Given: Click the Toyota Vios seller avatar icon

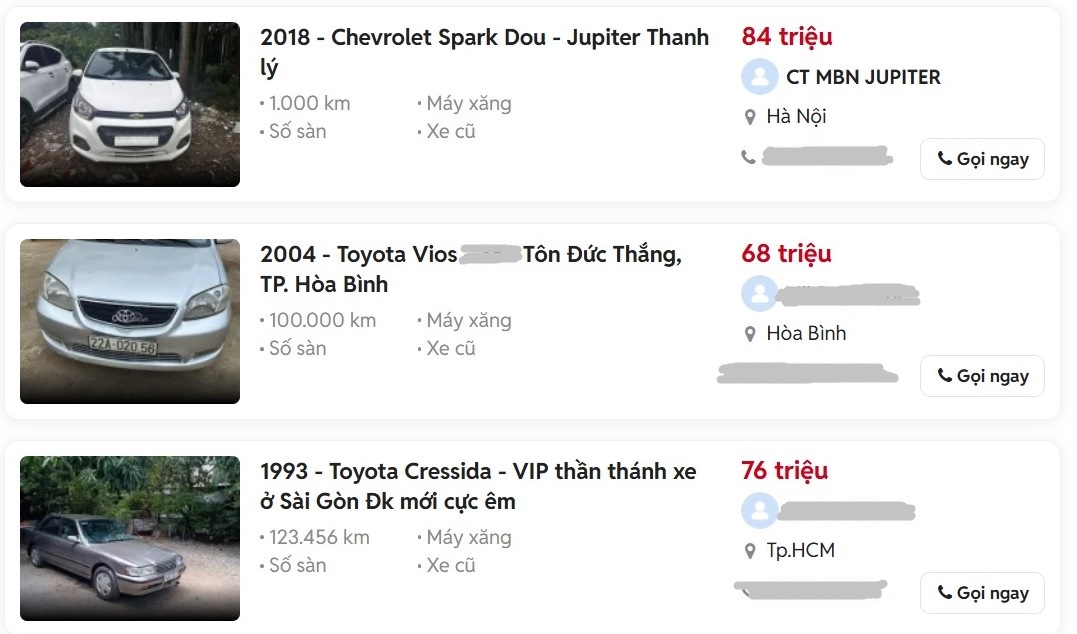Looking at the screenshot, I should 759,293.
